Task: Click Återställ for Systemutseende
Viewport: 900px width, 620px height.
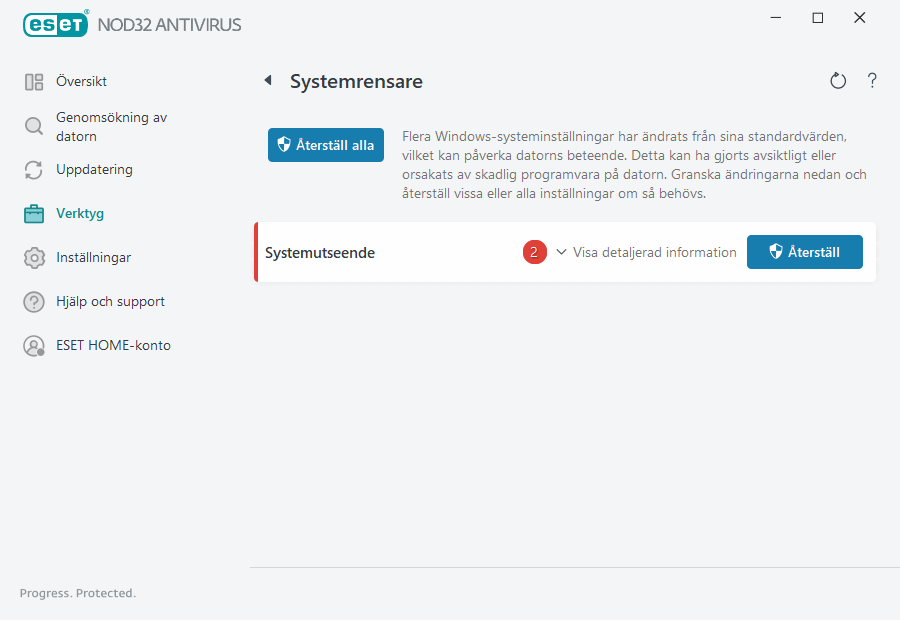Action: (804, 252)
